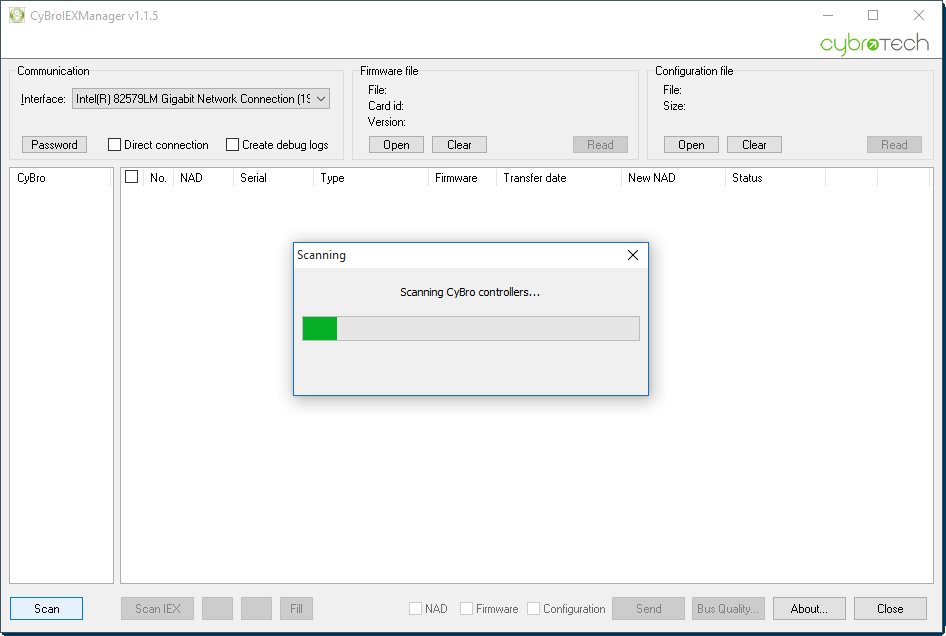Clear the firmware file
The height and width of the screenshot is (636, 946).
click(459, 145)
